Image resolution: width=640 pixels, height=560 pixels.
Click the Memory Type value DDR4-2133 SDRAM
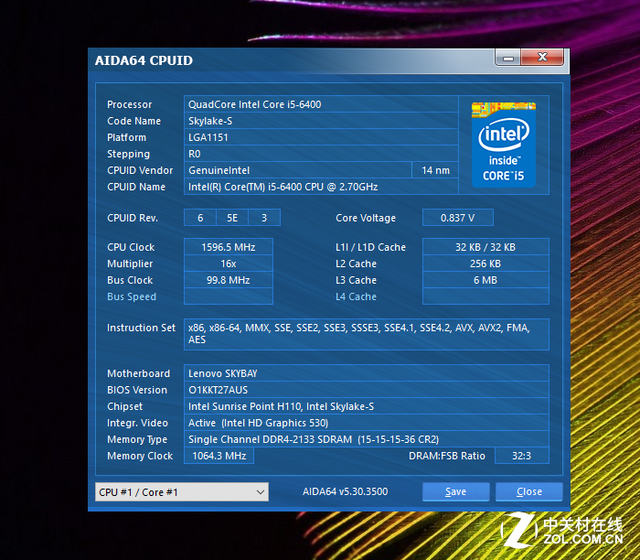367,439
